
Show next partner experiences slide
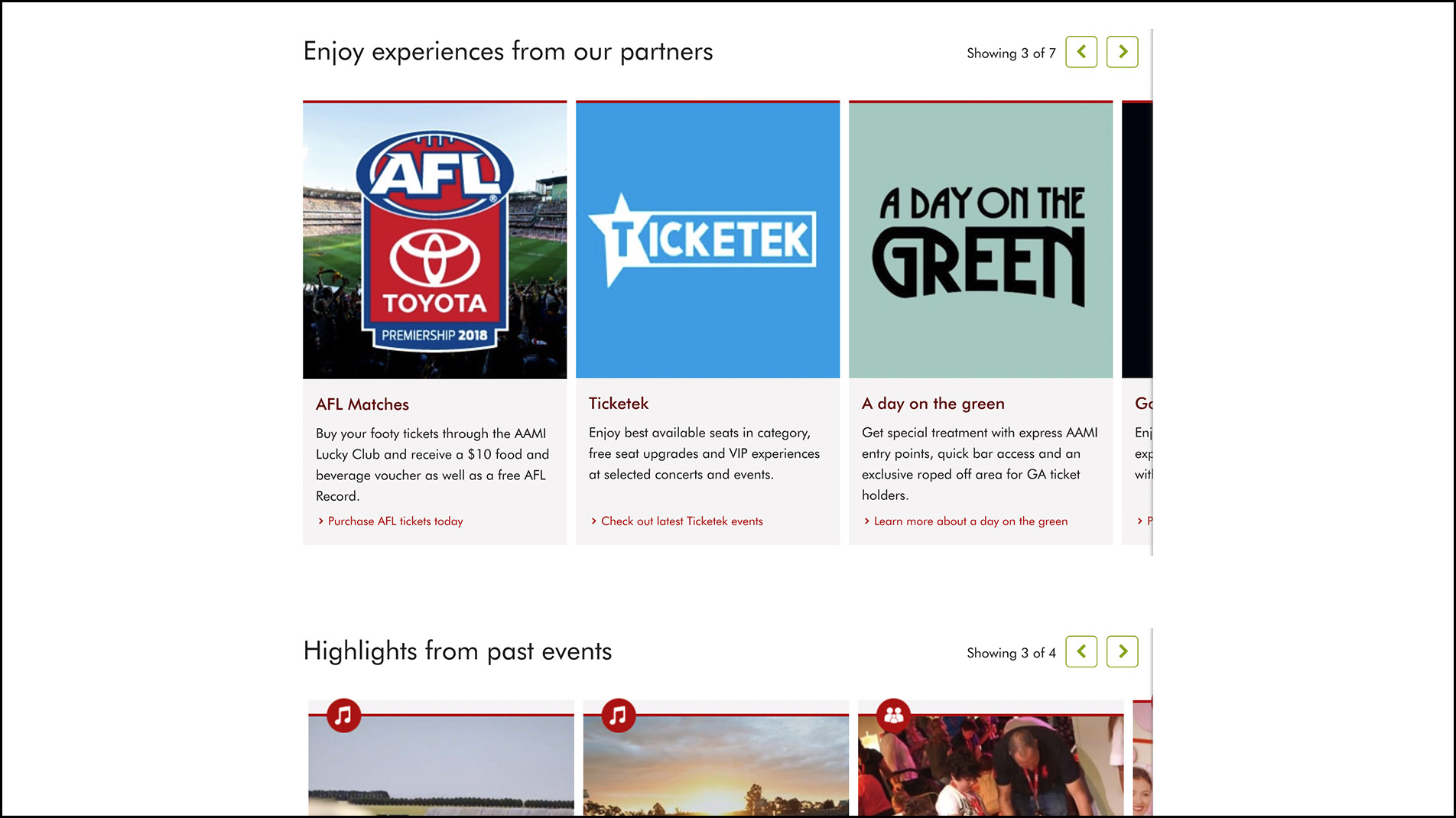pyautogui.click(x=1122, y=52)
